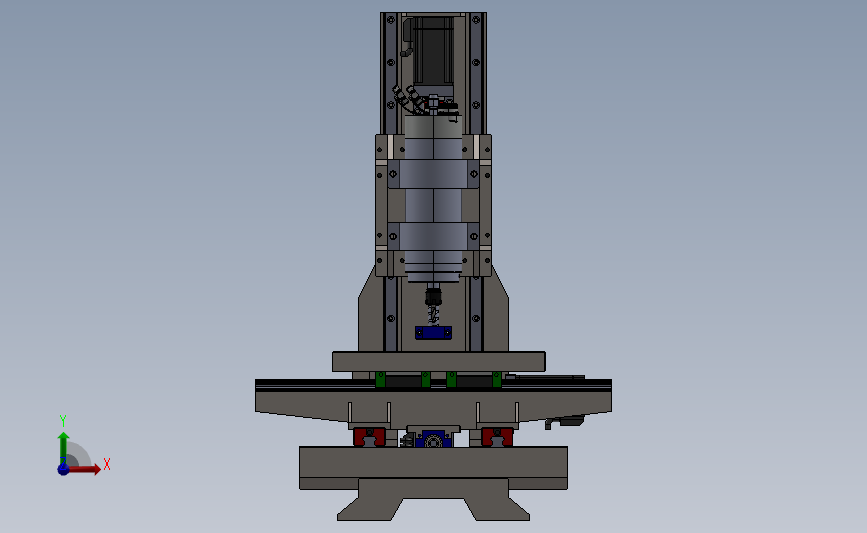Select the black collet nut under the spindle
This screenshot has width=867, height=533.
[x=434, y=297]
